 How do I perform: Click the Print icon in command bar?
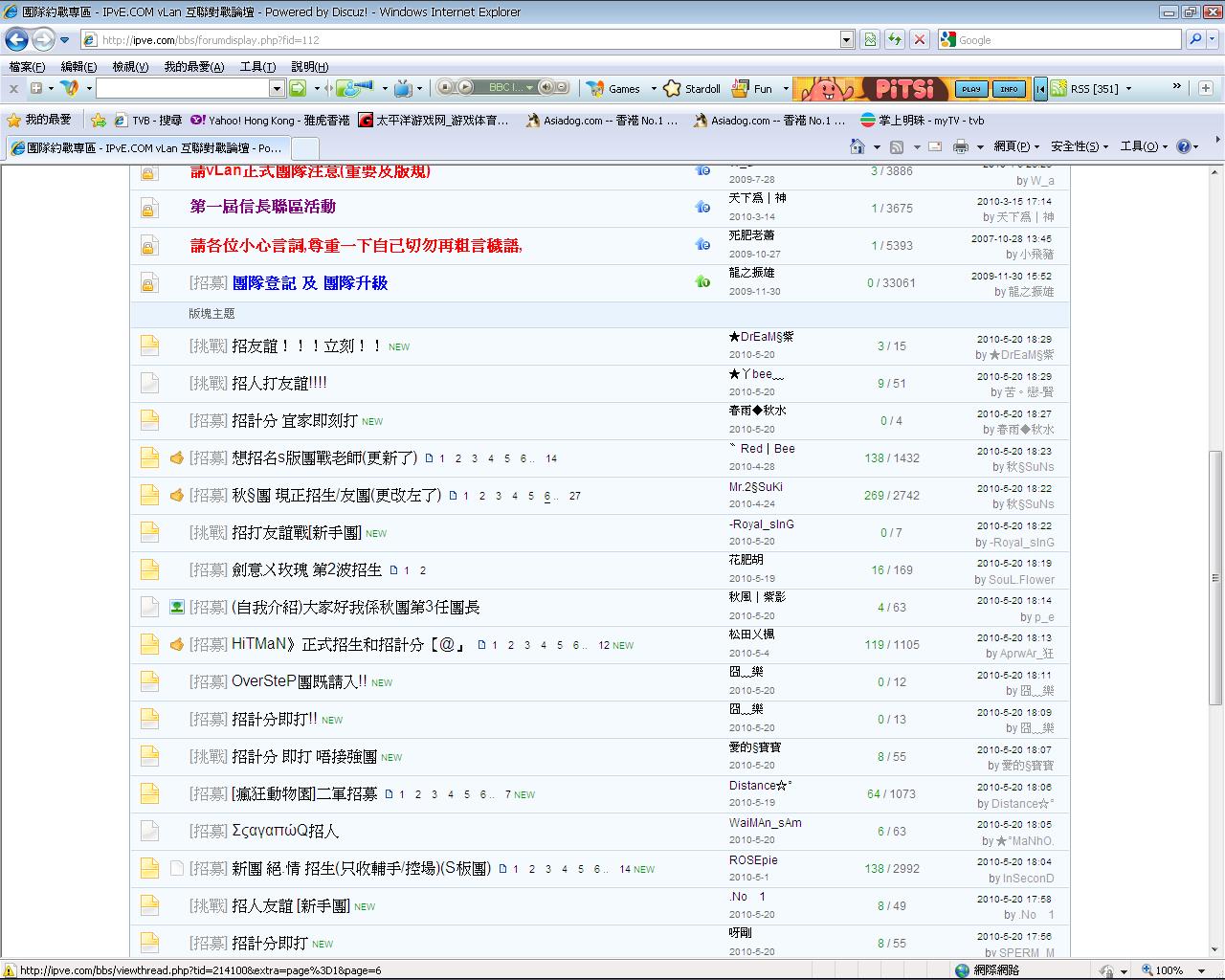click(x=960, y=146)
